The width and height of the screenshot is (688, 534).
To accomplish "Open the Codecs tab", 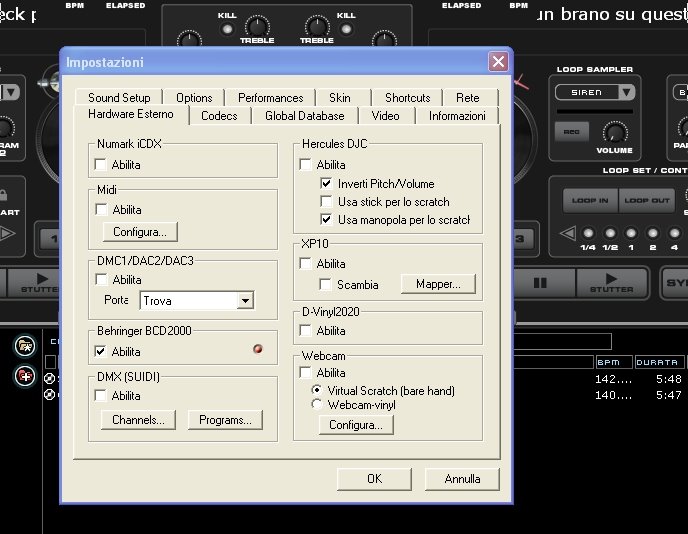I will coord(219,116).
